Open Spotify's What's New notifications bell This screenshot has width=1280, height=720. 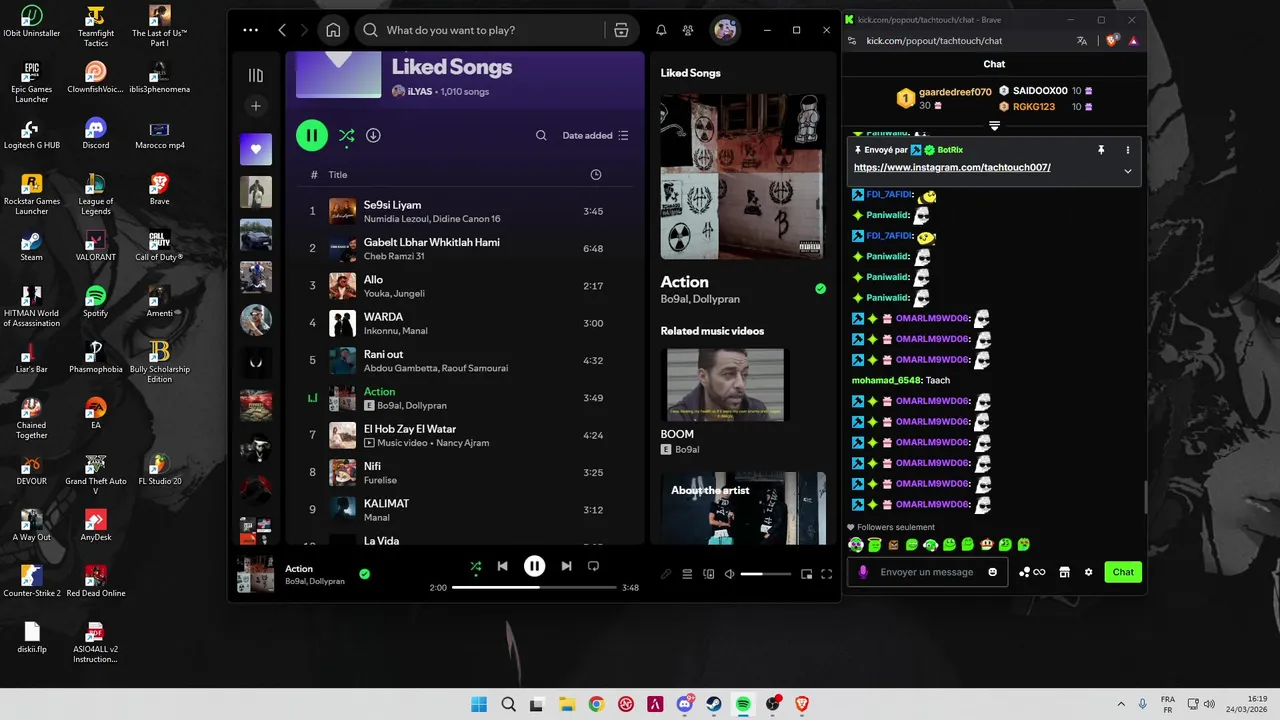[x=661, y=30]
